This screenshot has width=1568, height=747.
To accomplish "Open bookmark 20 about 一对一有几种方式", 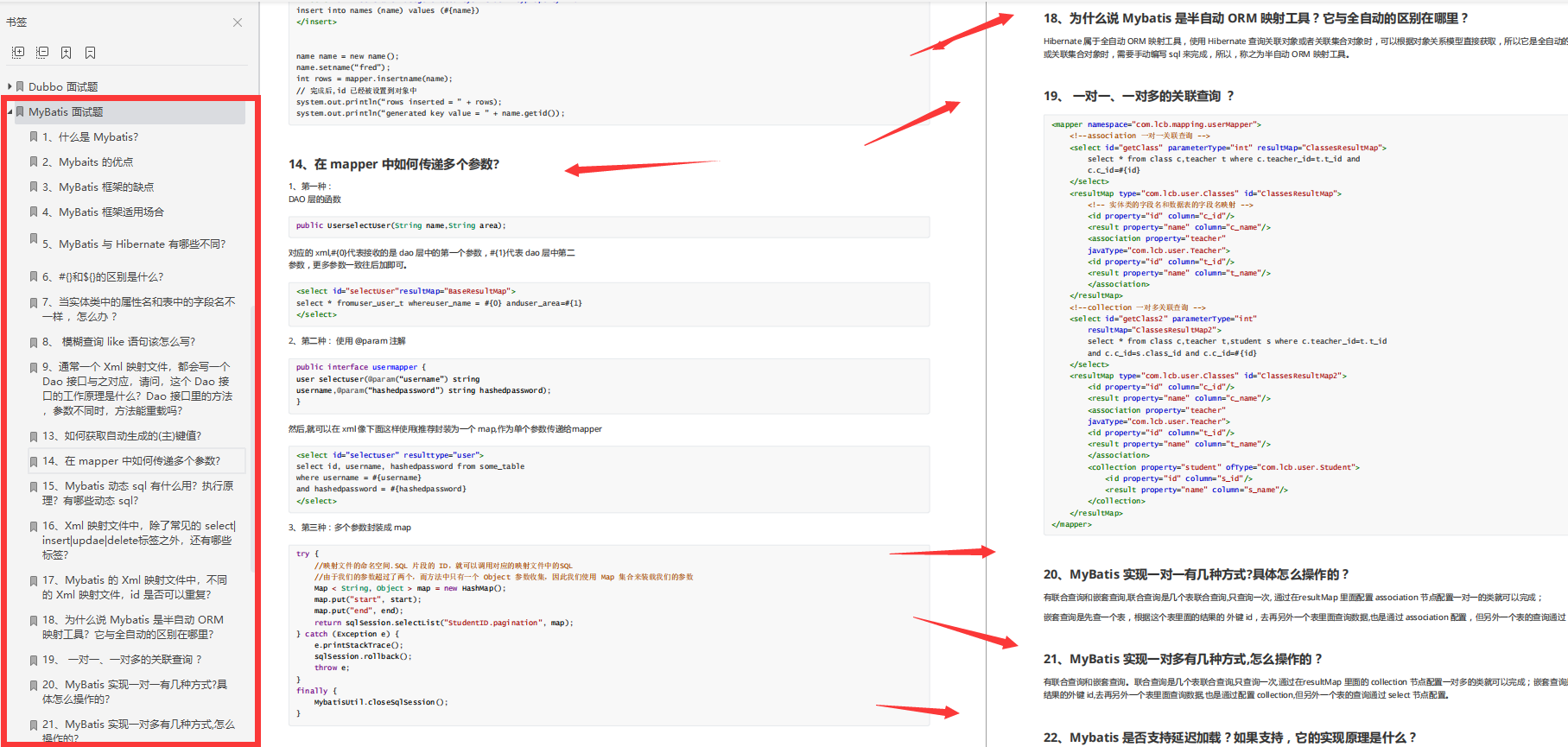I will [x=135, y=692].
